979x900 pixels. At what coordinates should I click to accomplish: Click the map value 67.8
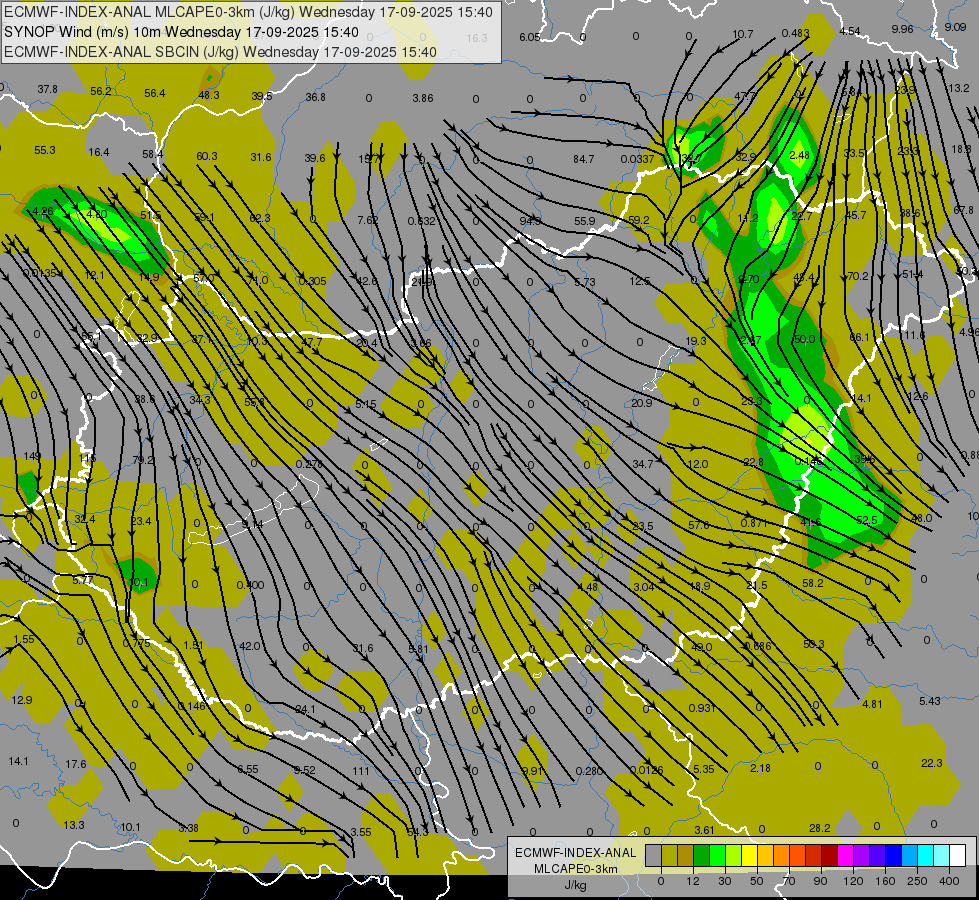(963, 210)
